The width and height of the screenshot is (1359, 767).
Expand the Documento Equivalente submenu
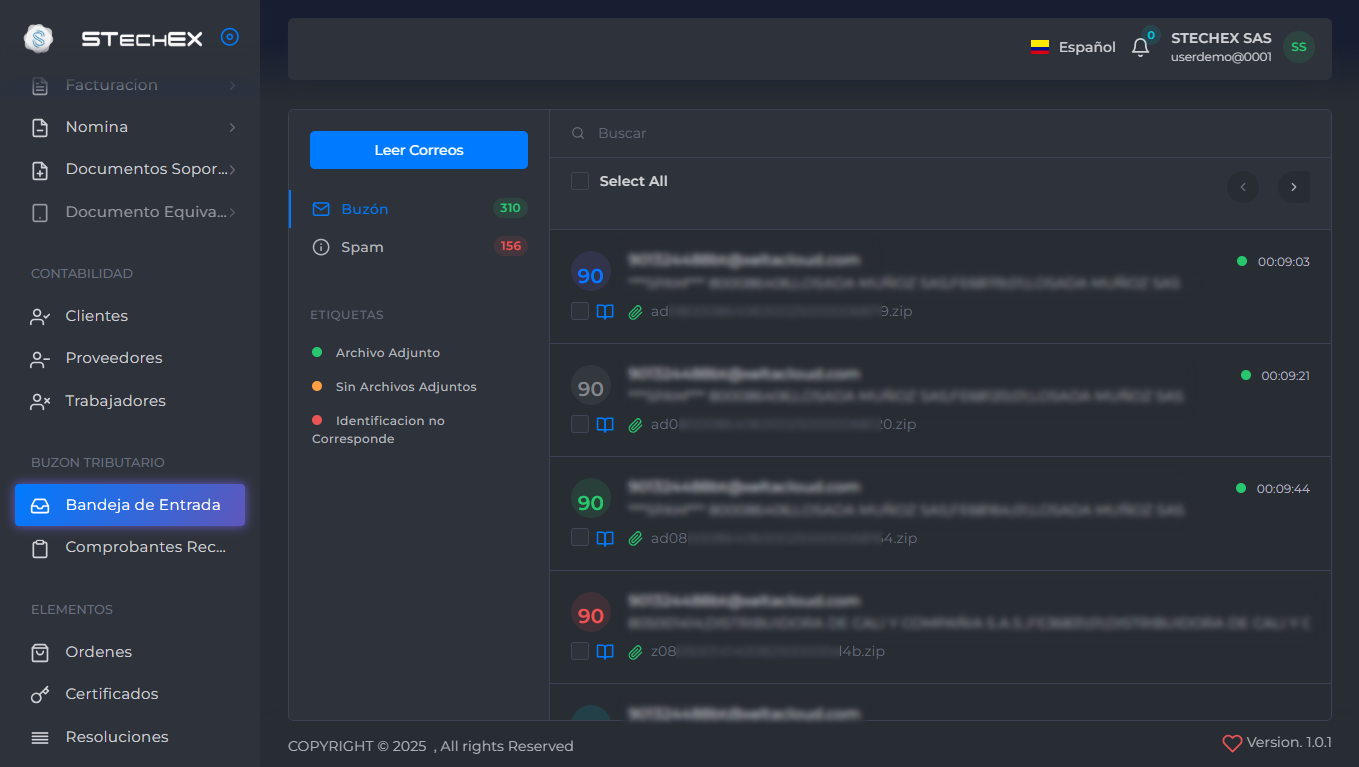coord(232,212)
